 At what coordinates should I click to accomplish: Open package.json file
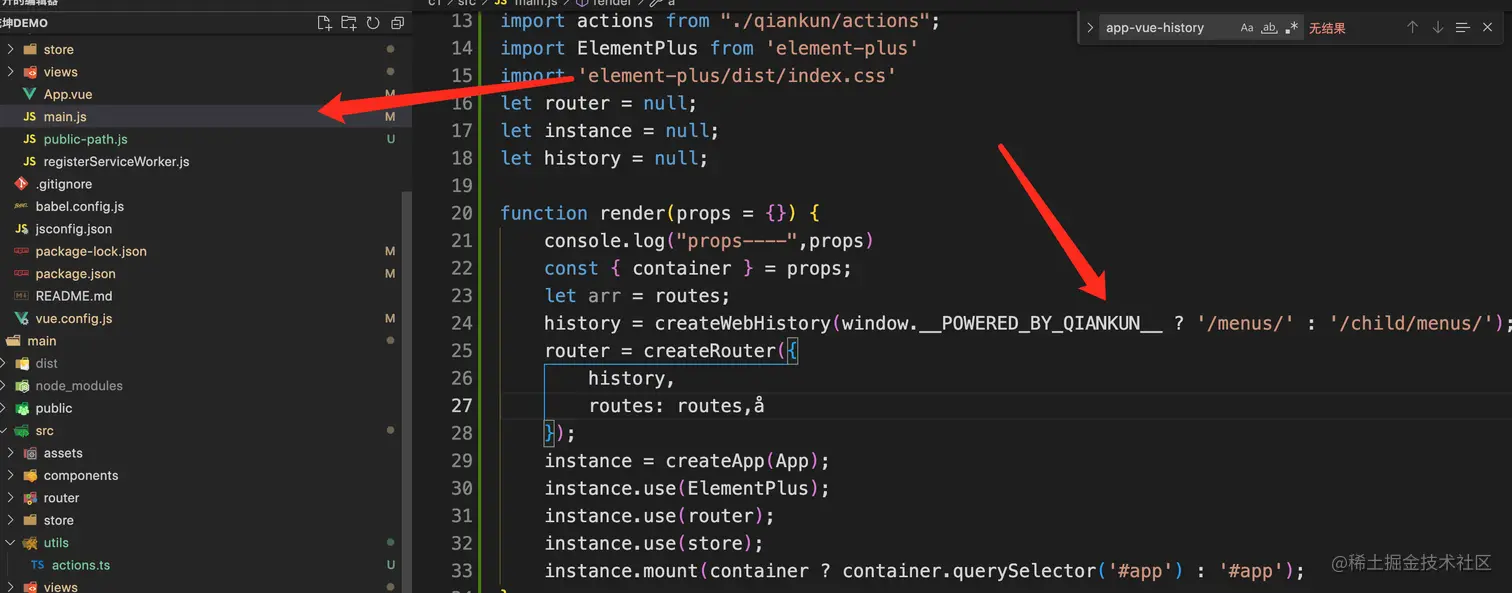click(x=75, y=273)
